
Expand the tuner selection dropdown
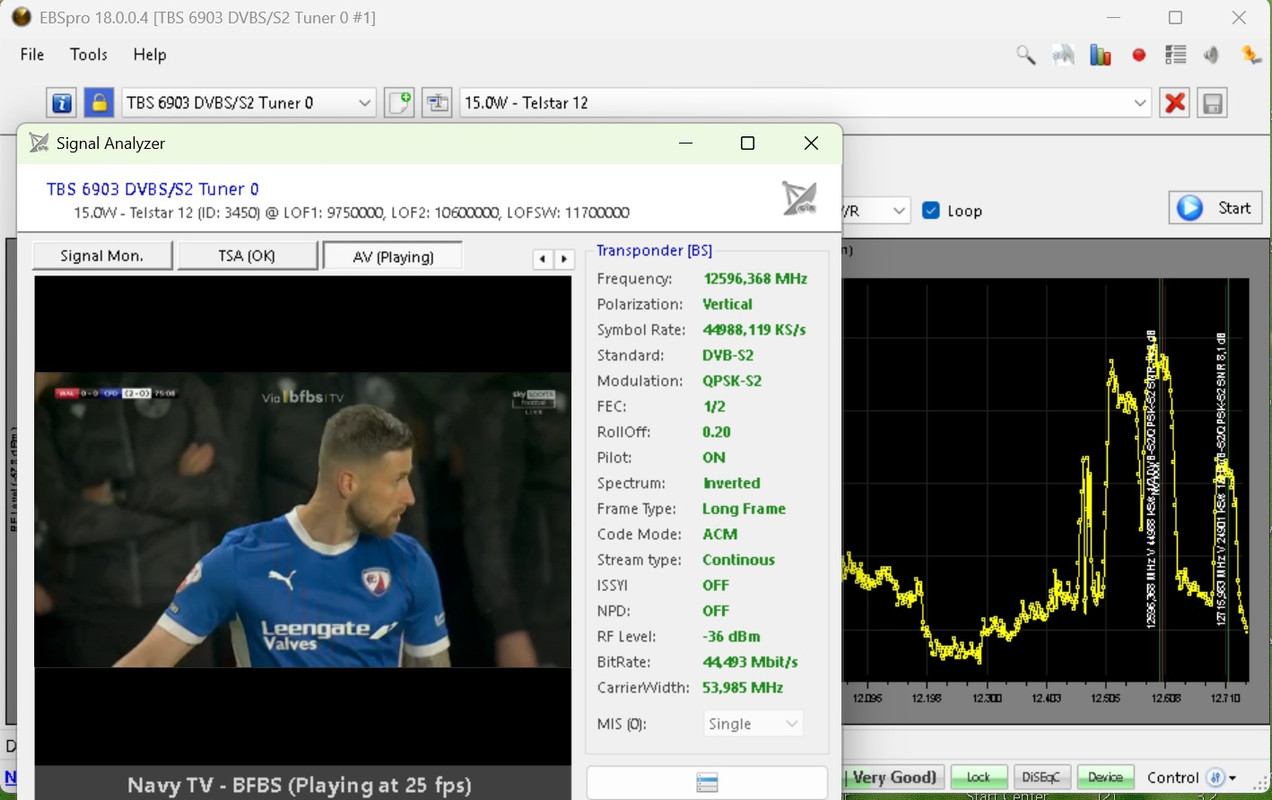click(x=364, y=102)
